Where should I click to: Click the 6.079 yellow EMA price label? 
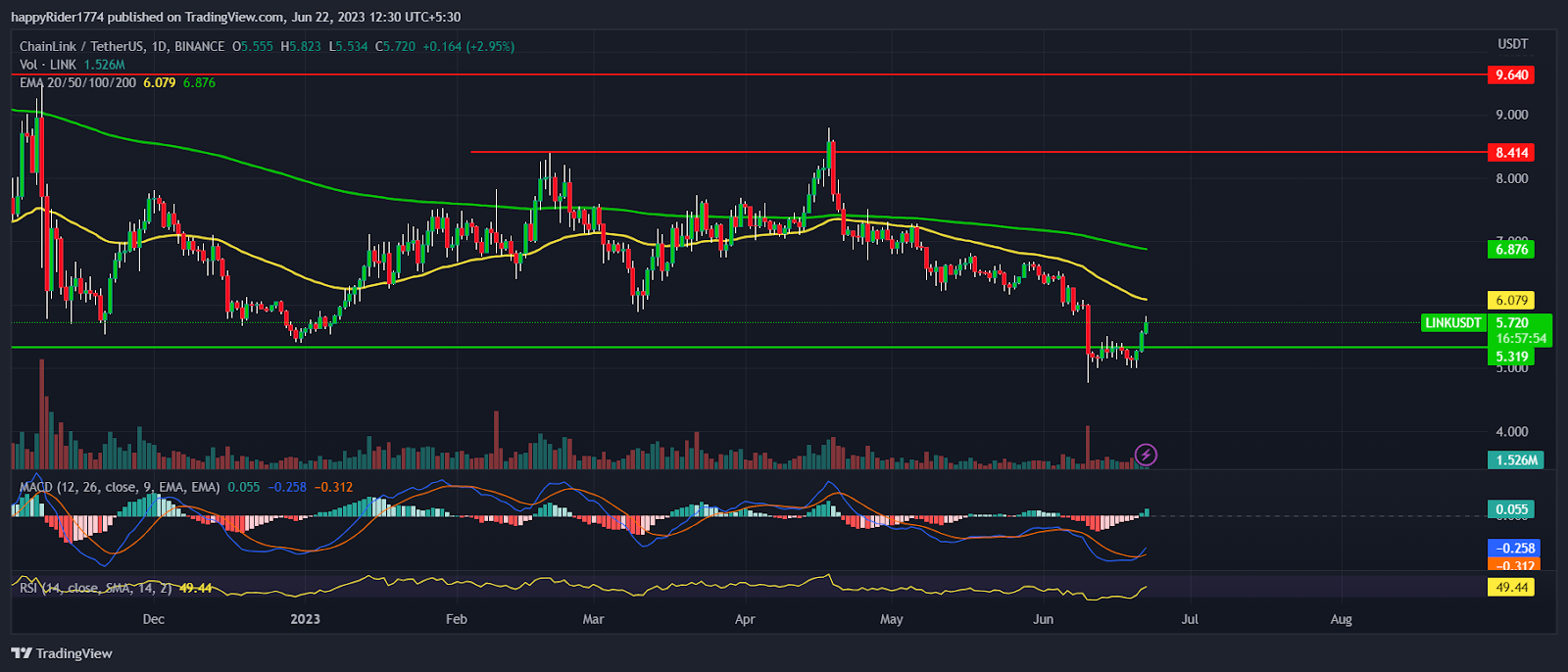click(1510, 301)
